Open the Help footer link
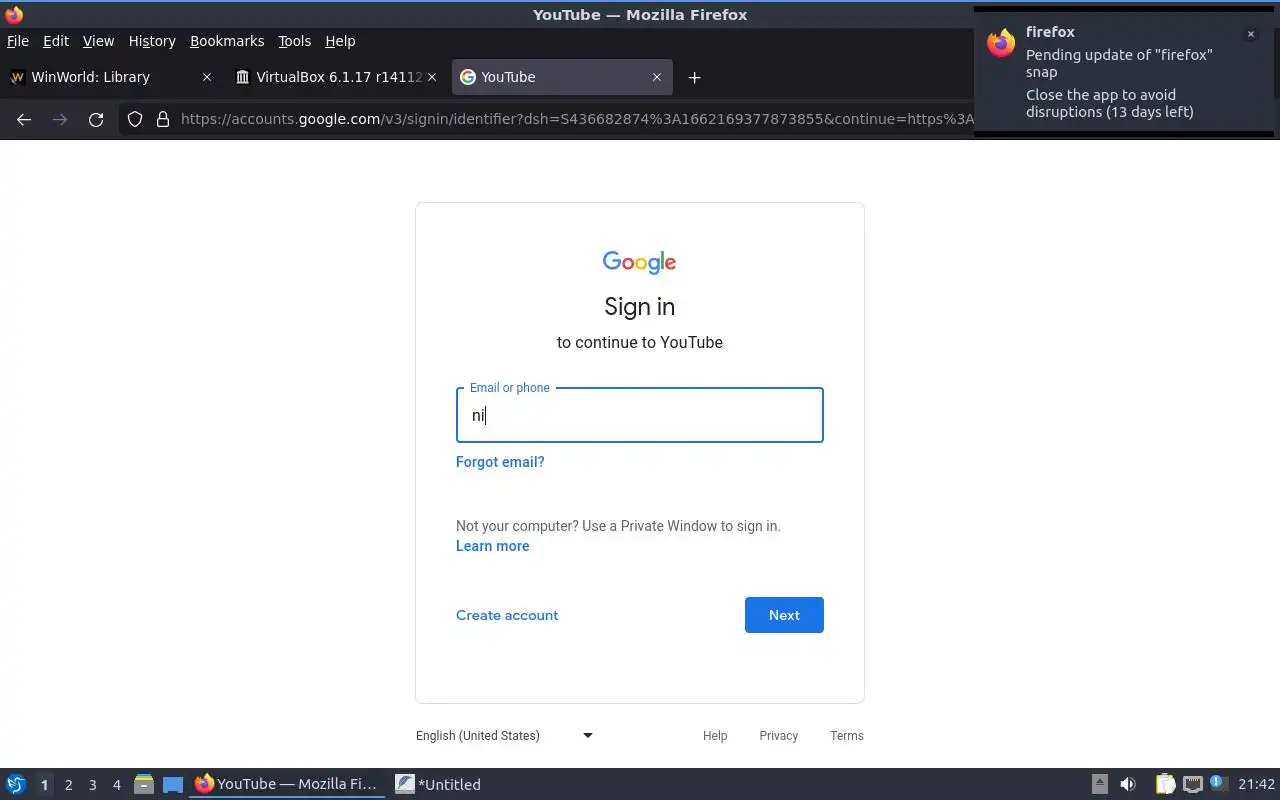The height and width of the screenshot is (800, 1280). pos(715,735)
